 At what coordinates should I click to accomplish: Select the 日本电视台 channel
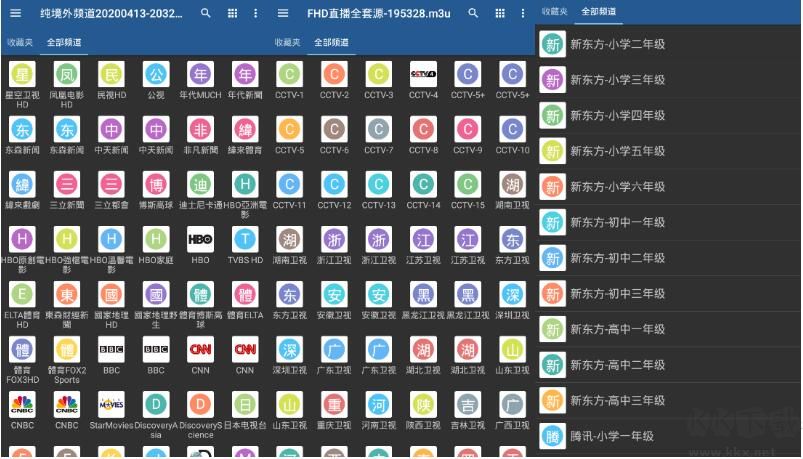tap(245, 410)
